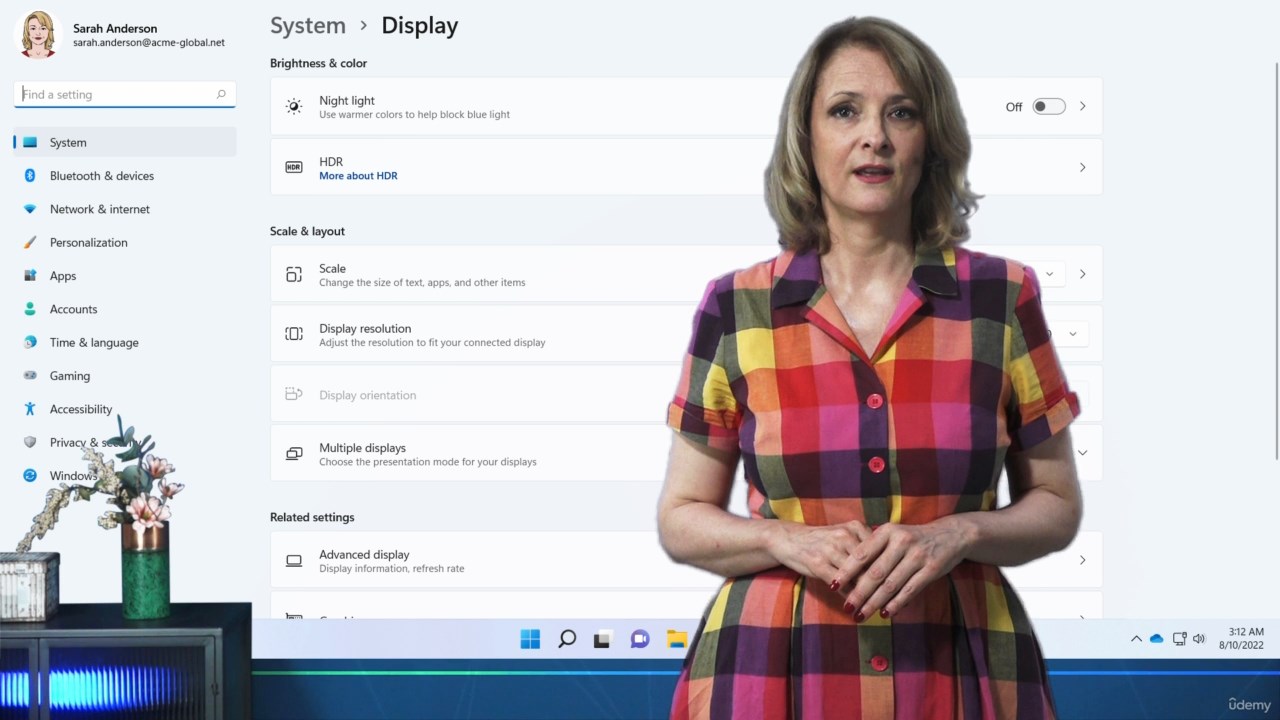Open File Explorer from the taskbar
Image resolution: width=1280 pixels, height=720 pixels.
pos(676,639)
